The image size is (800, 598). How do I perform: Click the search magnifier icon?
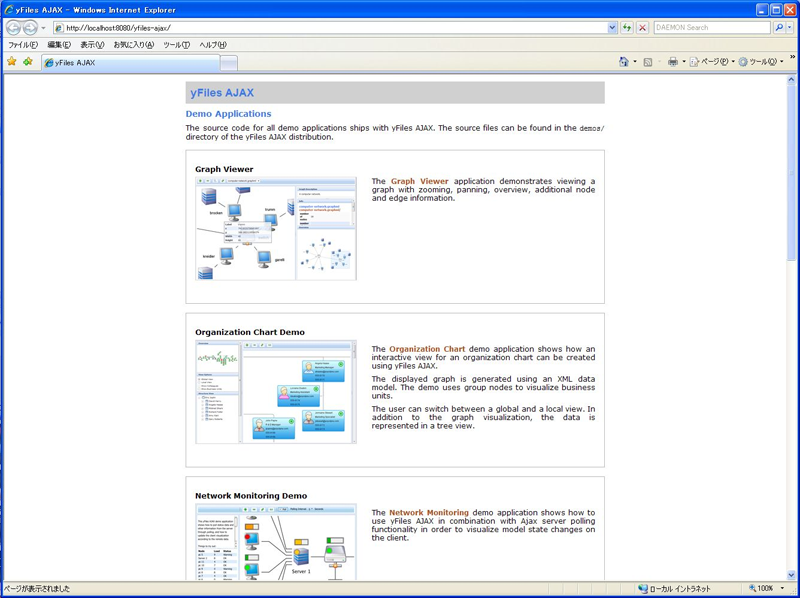pos(779,28)
